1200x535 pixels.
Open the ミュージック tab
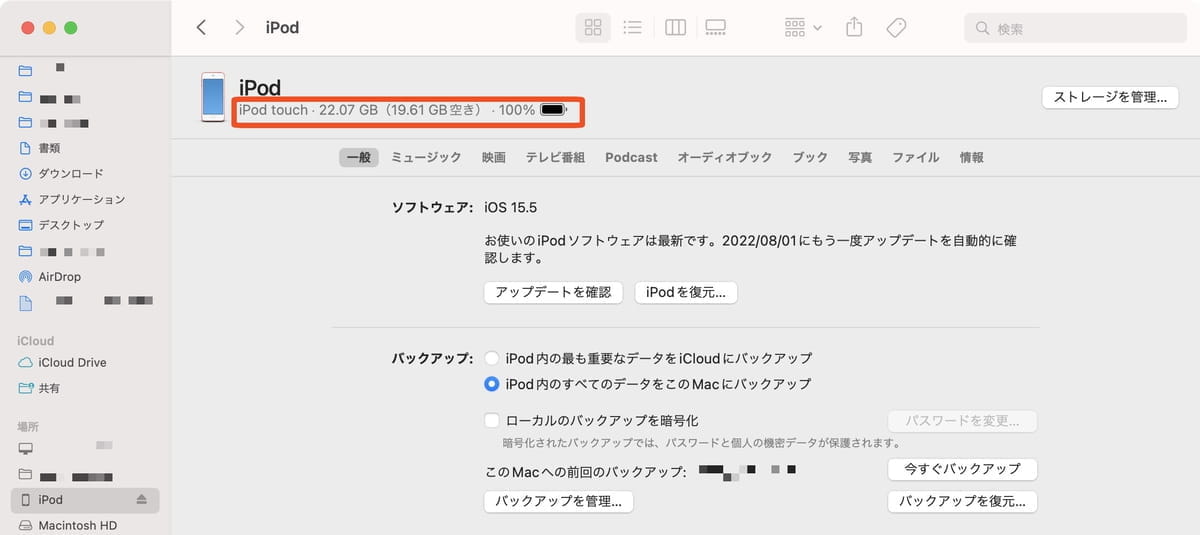tap(426, 157)
